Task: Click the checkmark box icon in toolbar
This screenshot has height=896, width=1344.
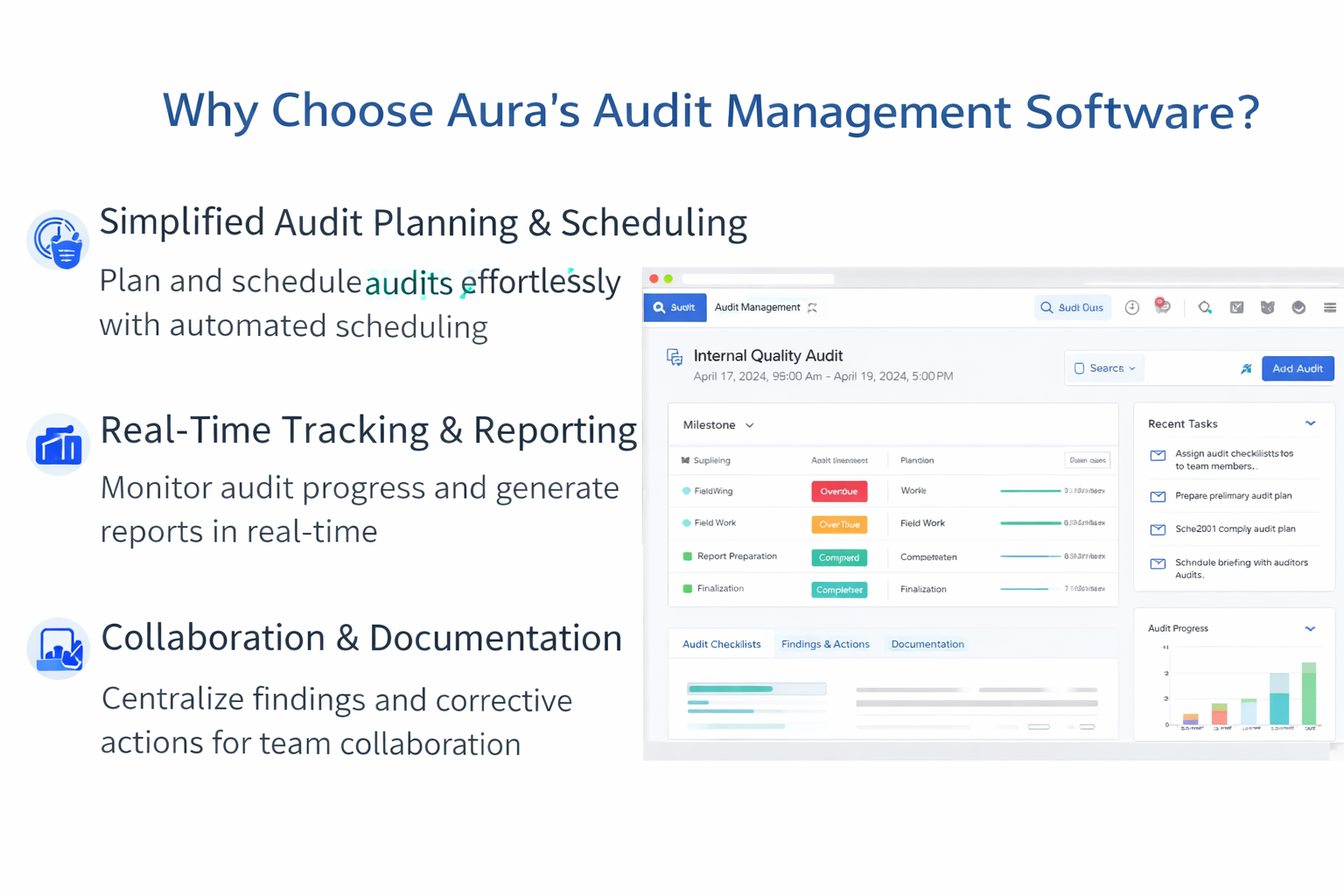Action: click(1236, 307)
